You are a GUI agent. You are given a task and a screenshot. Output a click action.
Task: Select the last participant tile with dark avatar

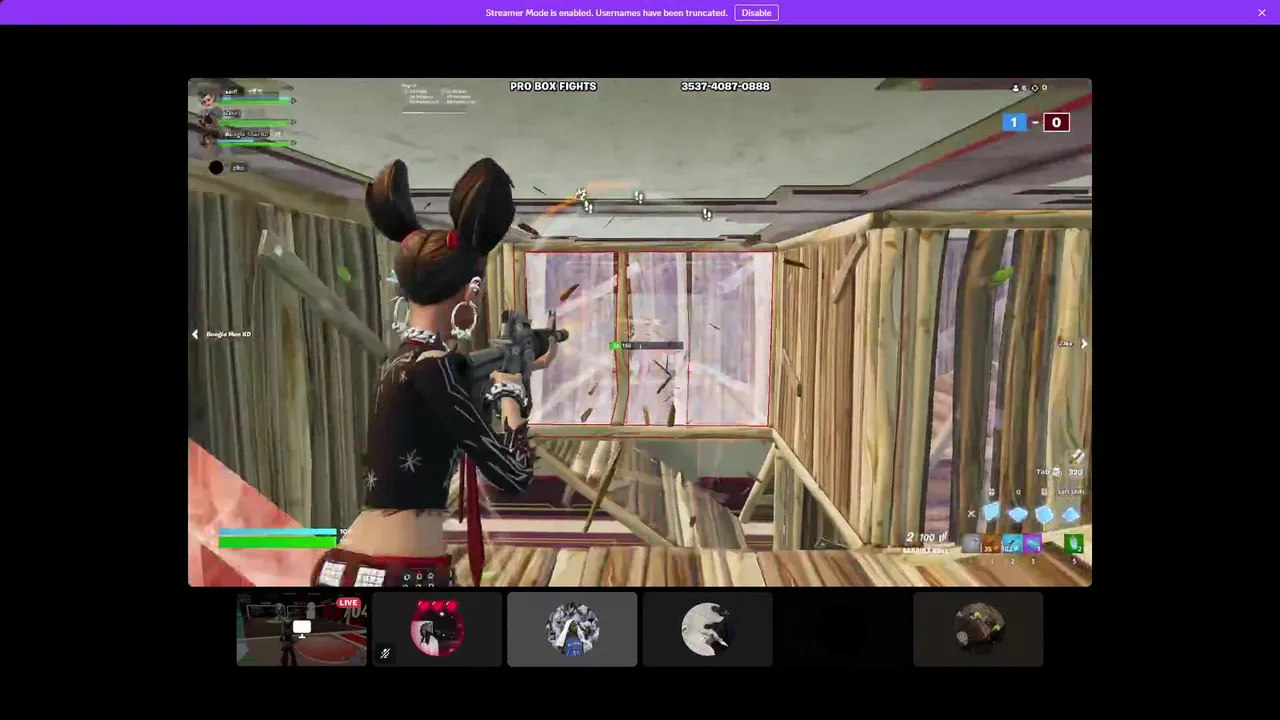point(978,629)
